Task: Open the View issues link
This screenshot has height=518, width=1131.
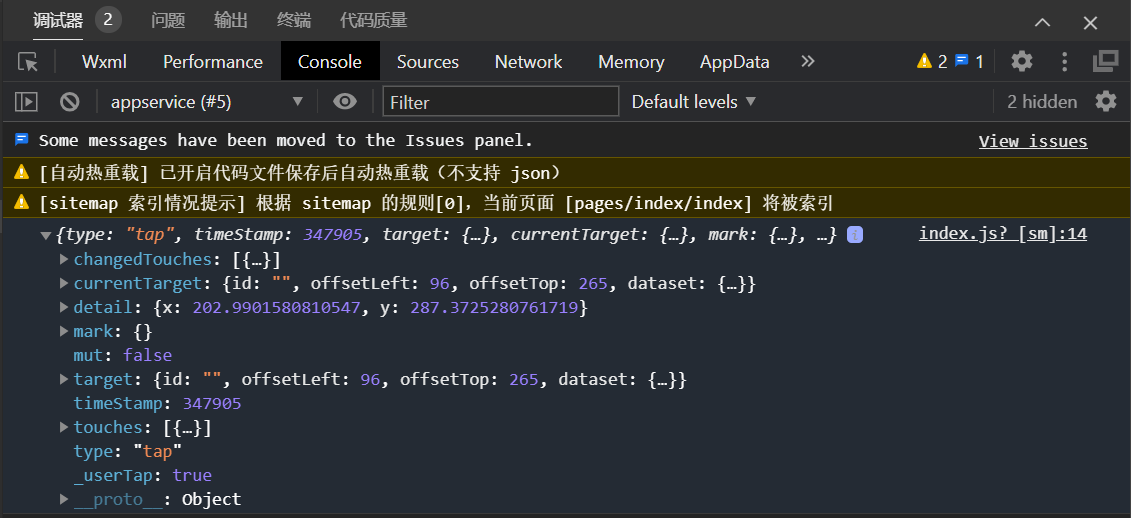Action: [x=1033, y=141]
